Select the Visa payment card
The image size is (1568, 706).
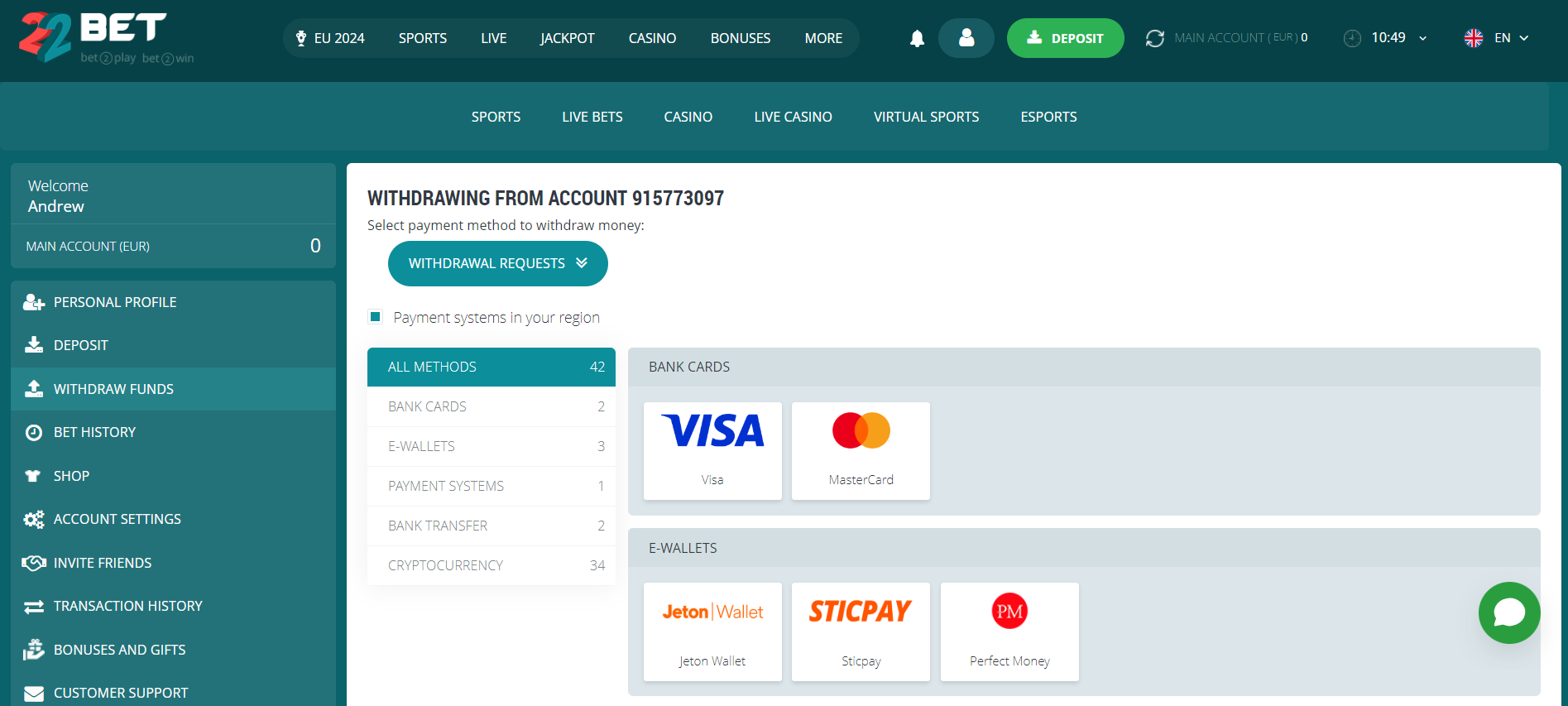[712, 450]
